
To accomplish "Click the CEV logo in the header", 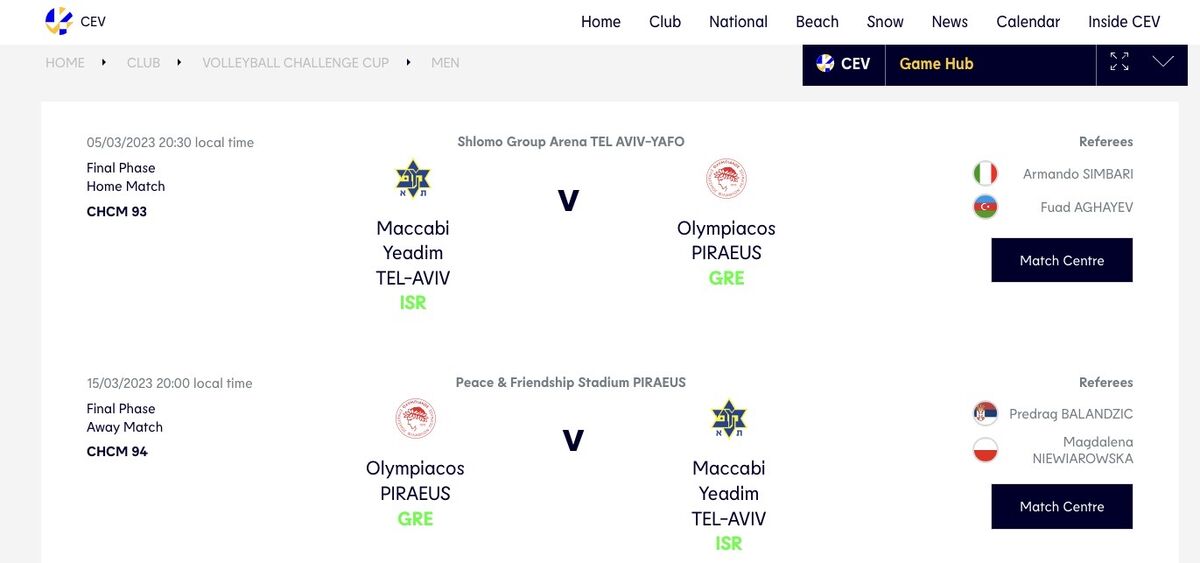I will (x=75, y=21).
